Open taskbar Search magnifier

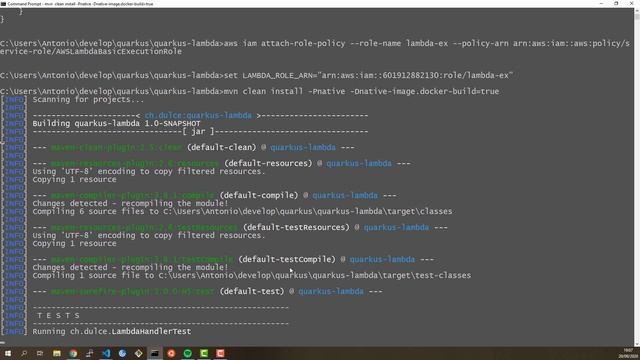point(24,353)
